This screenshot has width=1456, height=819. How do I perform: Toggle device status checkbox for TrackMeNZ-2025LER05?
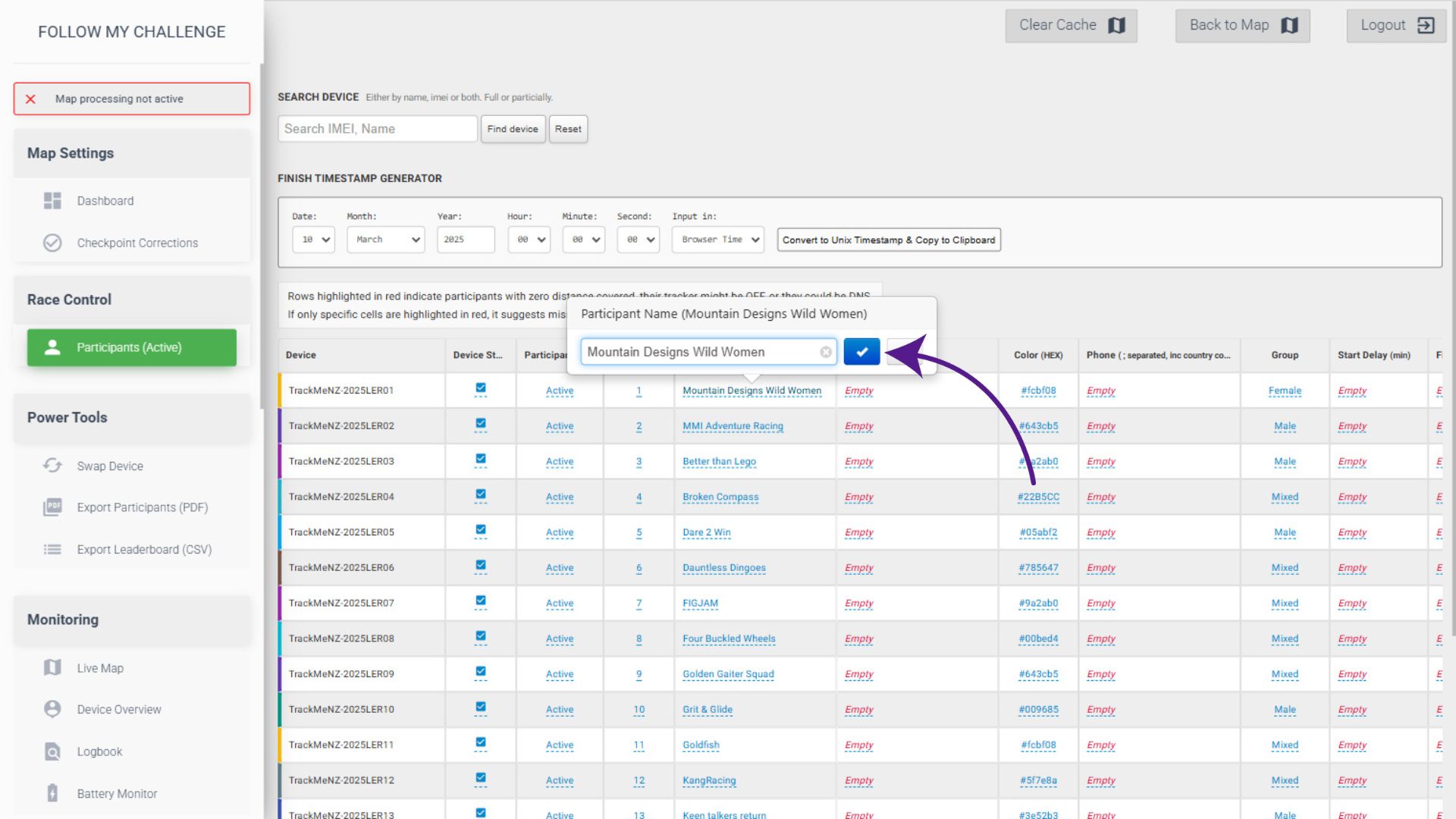481,530
